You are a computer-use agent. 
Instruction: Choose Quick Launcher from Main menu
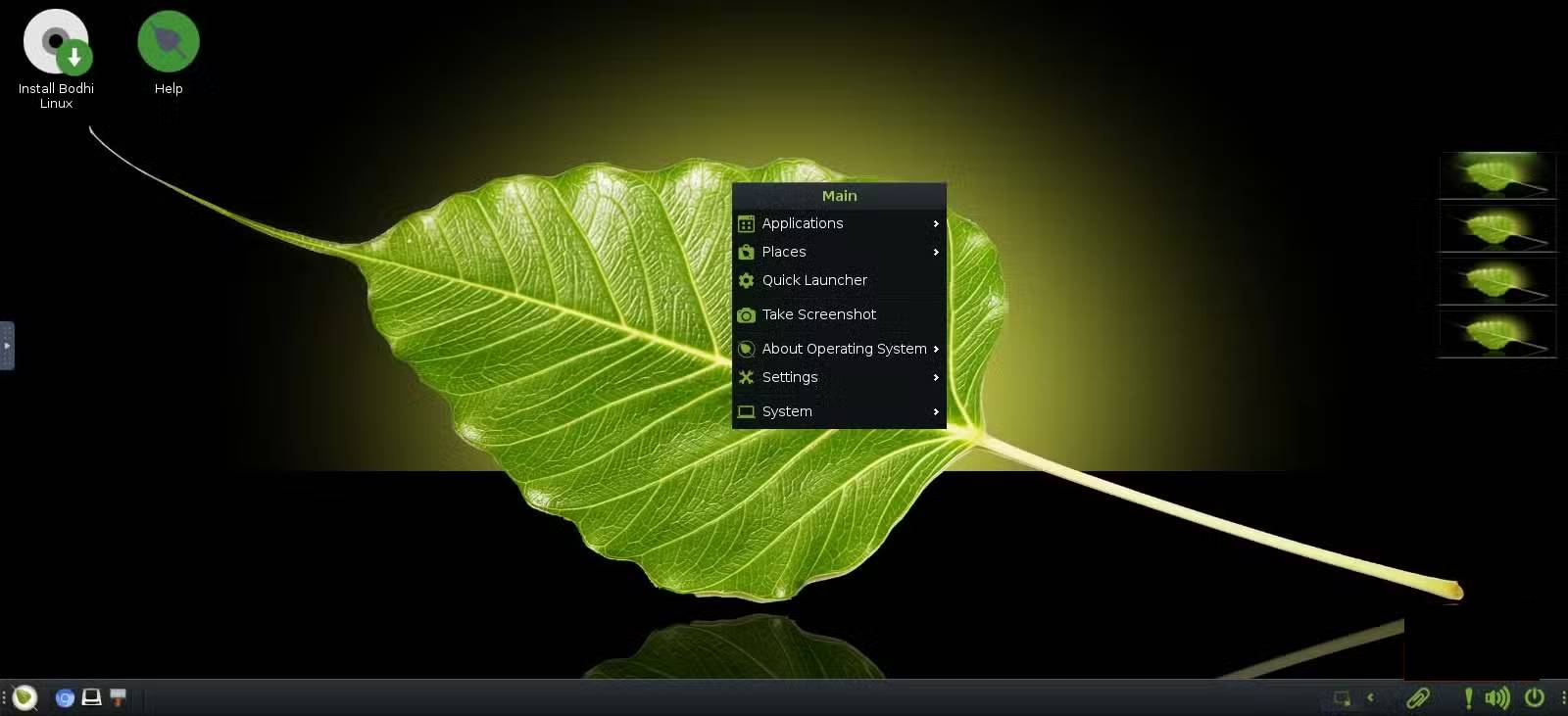pyautogui.click(x=839, y=280)
